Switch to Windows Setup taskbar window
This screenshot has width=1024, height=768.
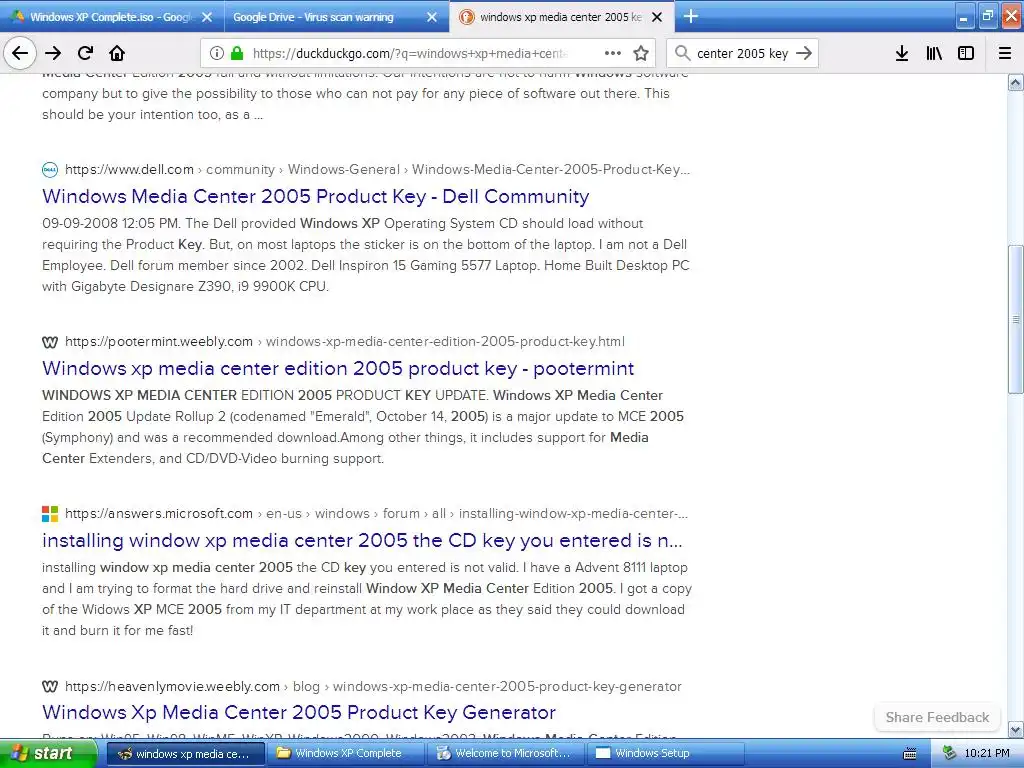(666, 753)
